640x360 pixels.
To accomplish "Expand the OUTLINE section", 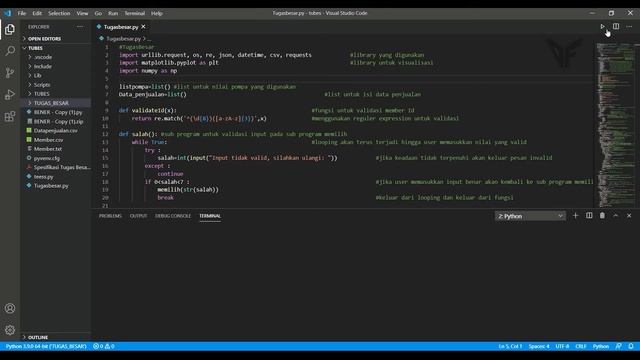I will 38,338.
